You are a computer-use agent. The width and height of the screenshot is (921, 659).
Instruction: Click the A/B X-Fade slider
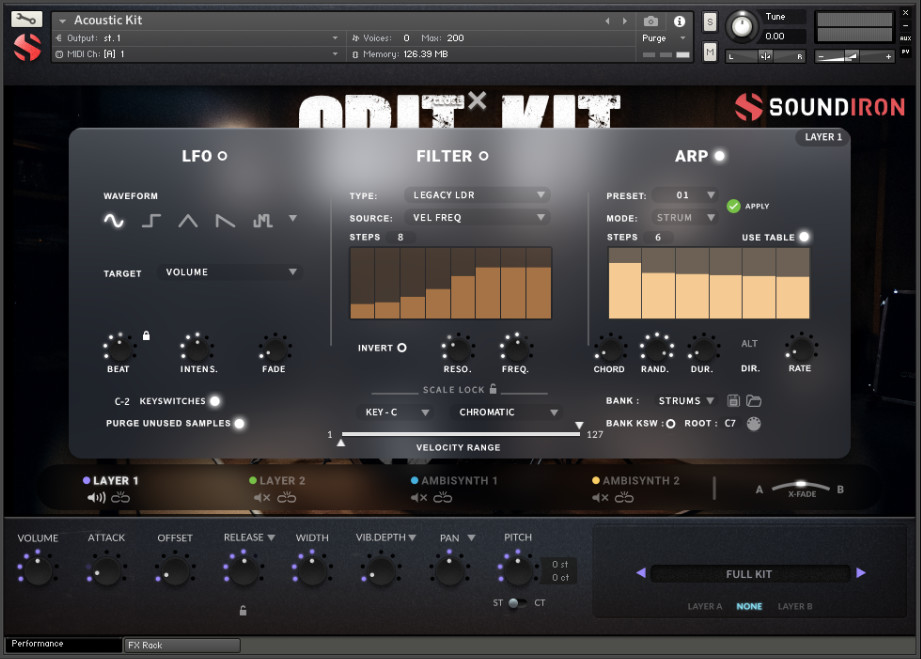pyautogui.click(x=800, y=487)
